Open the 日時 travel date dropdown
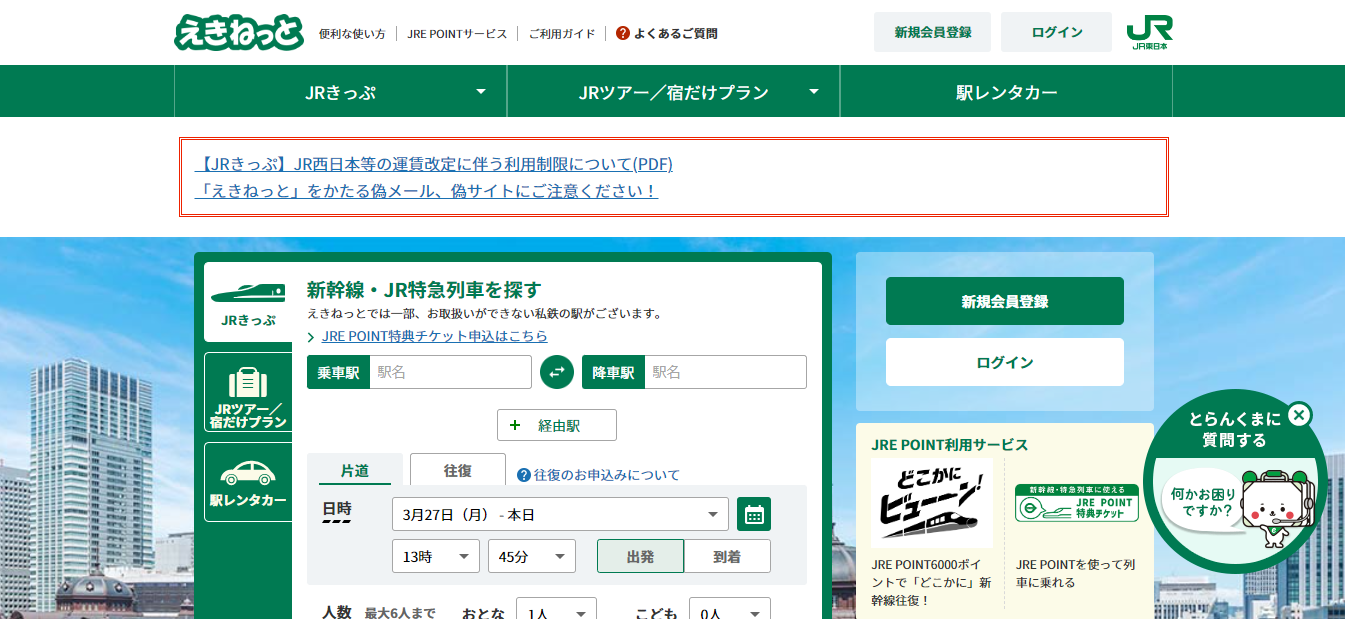The height and width of the screenshot is (619, 1345). (x=560, y=513)
